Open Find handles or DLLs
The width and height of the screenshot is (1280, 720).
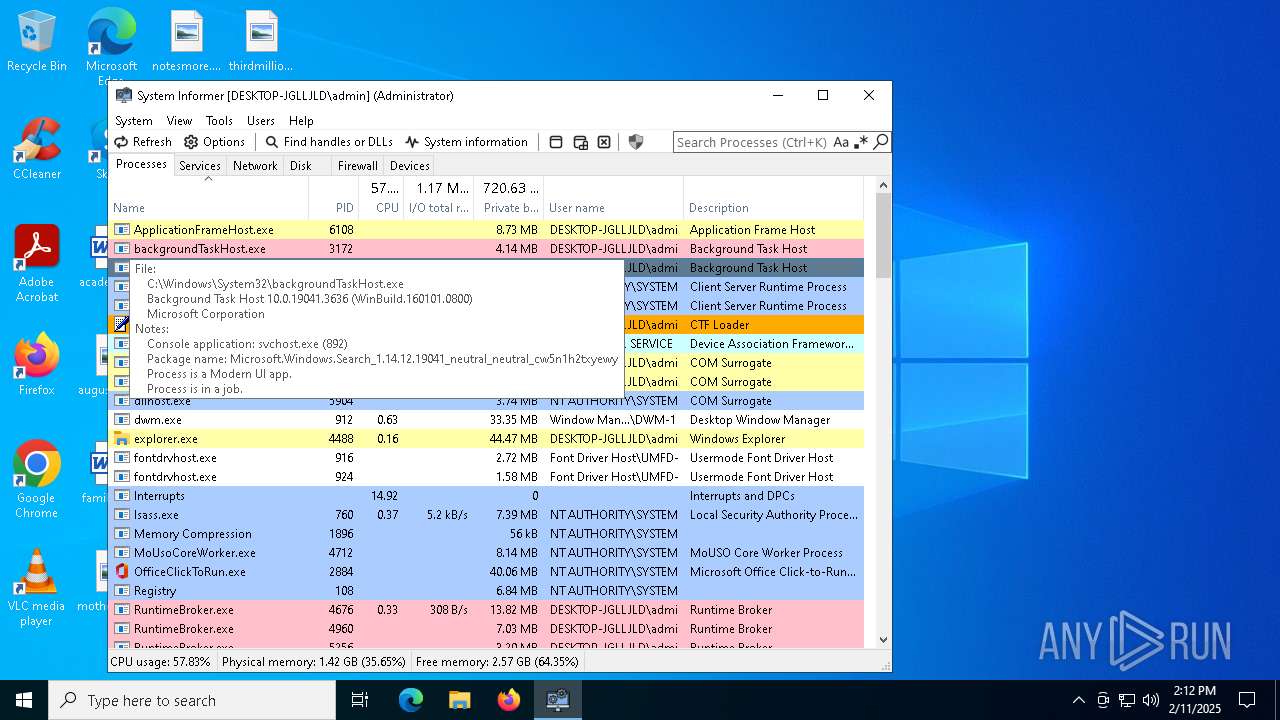click(x=328, y=142)
